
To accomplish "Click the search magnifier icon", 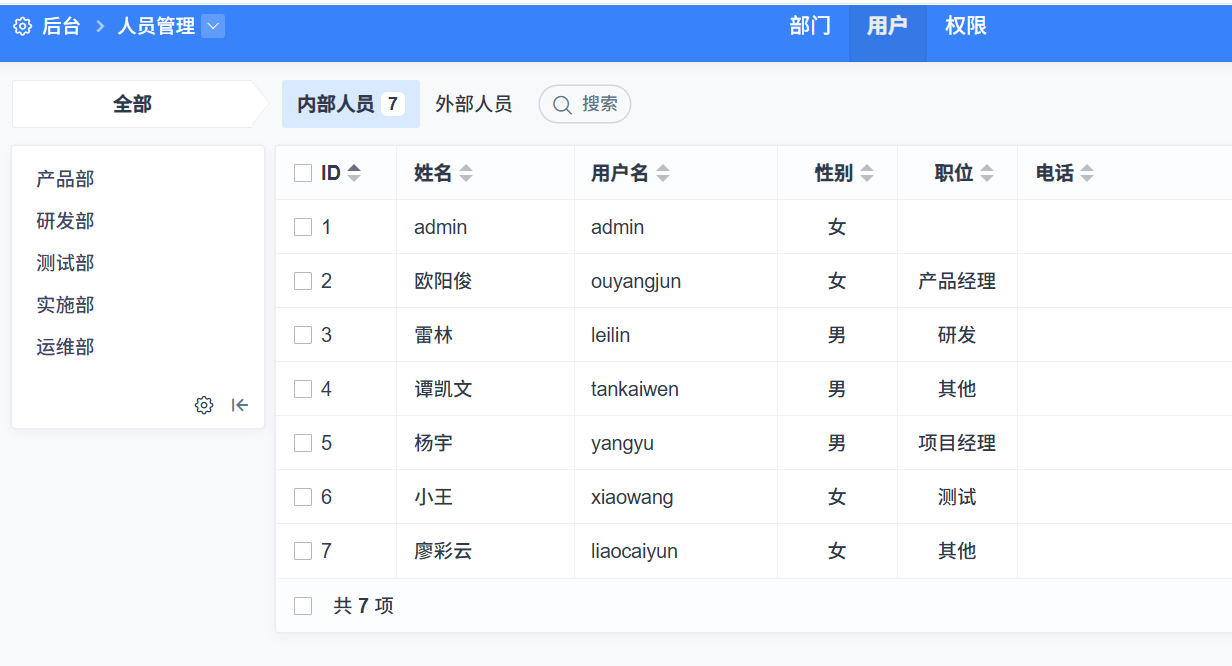I will tap(563, 103).
